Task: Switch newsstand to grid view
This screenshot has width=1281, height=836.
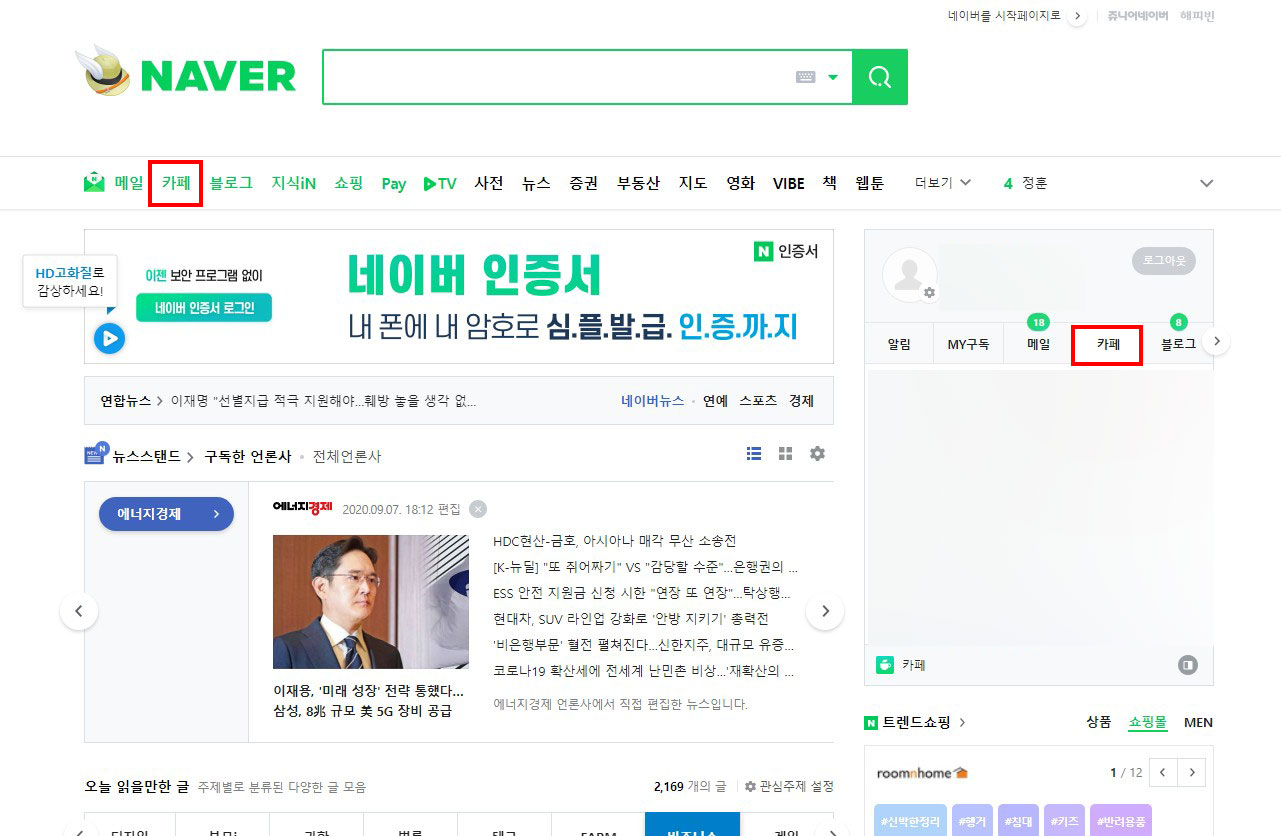Action: [x=786, y=454]
